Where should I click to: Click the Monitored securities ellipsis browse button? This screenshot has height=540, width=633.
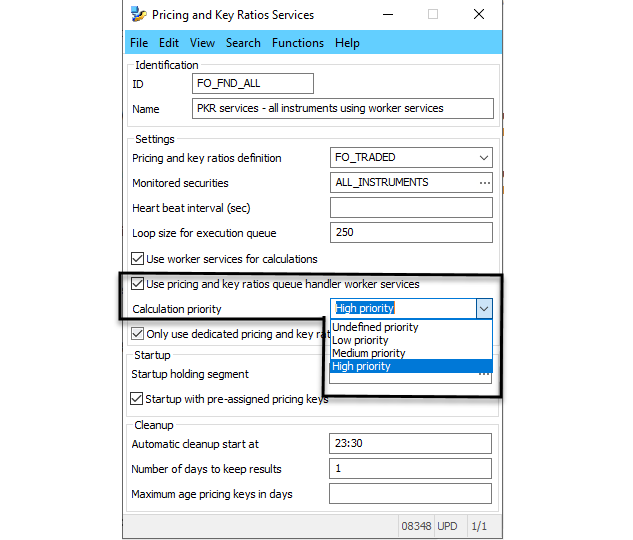484,183
